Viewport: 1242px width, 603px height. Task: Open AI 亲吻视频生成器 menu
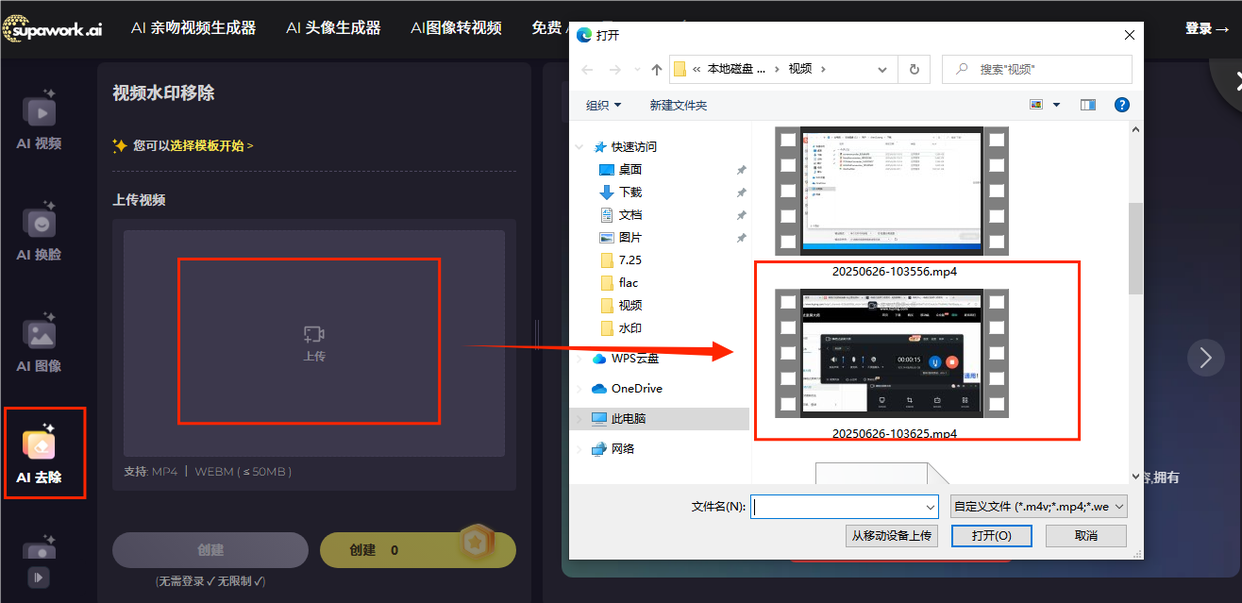(x=193, y=28)
